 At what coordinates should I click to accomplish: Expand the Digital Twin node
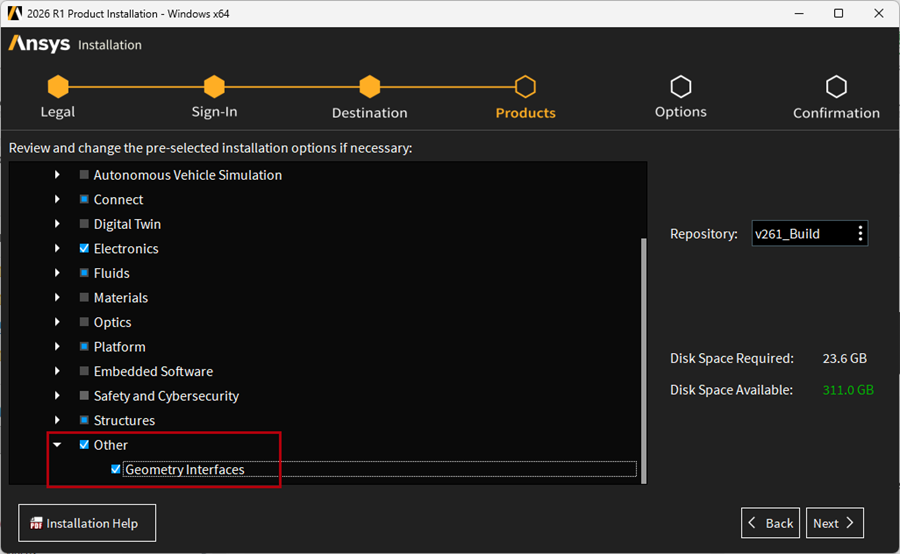pyautogui.click(x=57, y=224)
